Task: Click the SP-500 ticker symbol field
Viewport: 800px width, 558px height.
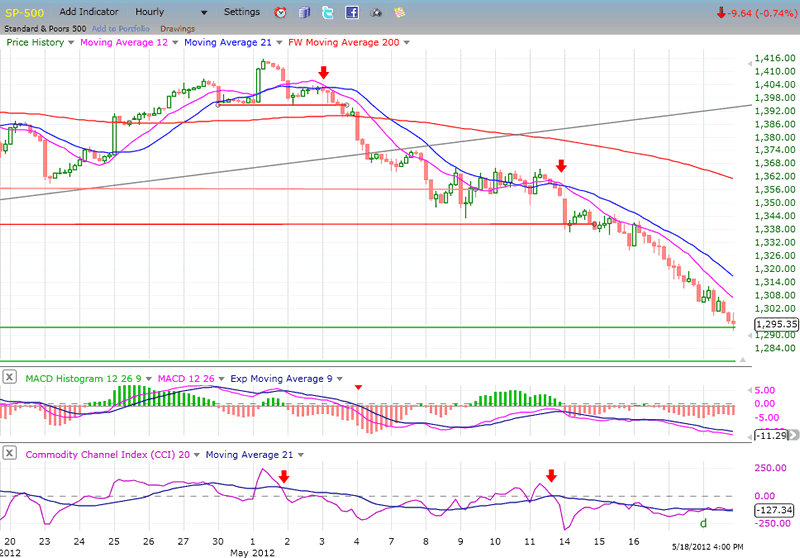Action: pos(25,12)
